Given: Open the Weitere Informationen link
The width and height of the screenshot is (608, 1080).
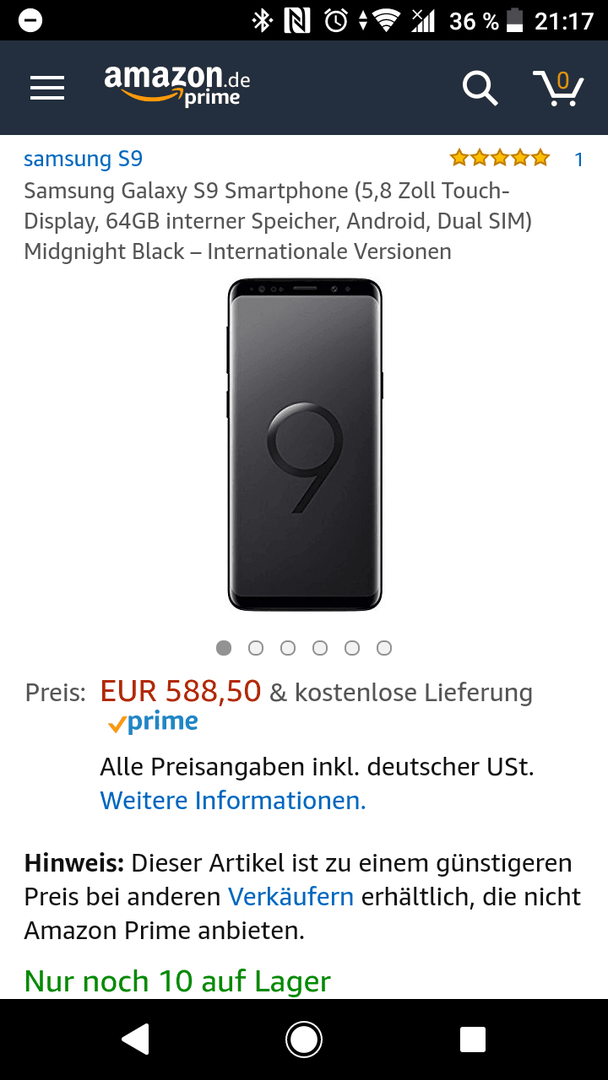Looking at the screenshot, I should [x=233, y=800].
